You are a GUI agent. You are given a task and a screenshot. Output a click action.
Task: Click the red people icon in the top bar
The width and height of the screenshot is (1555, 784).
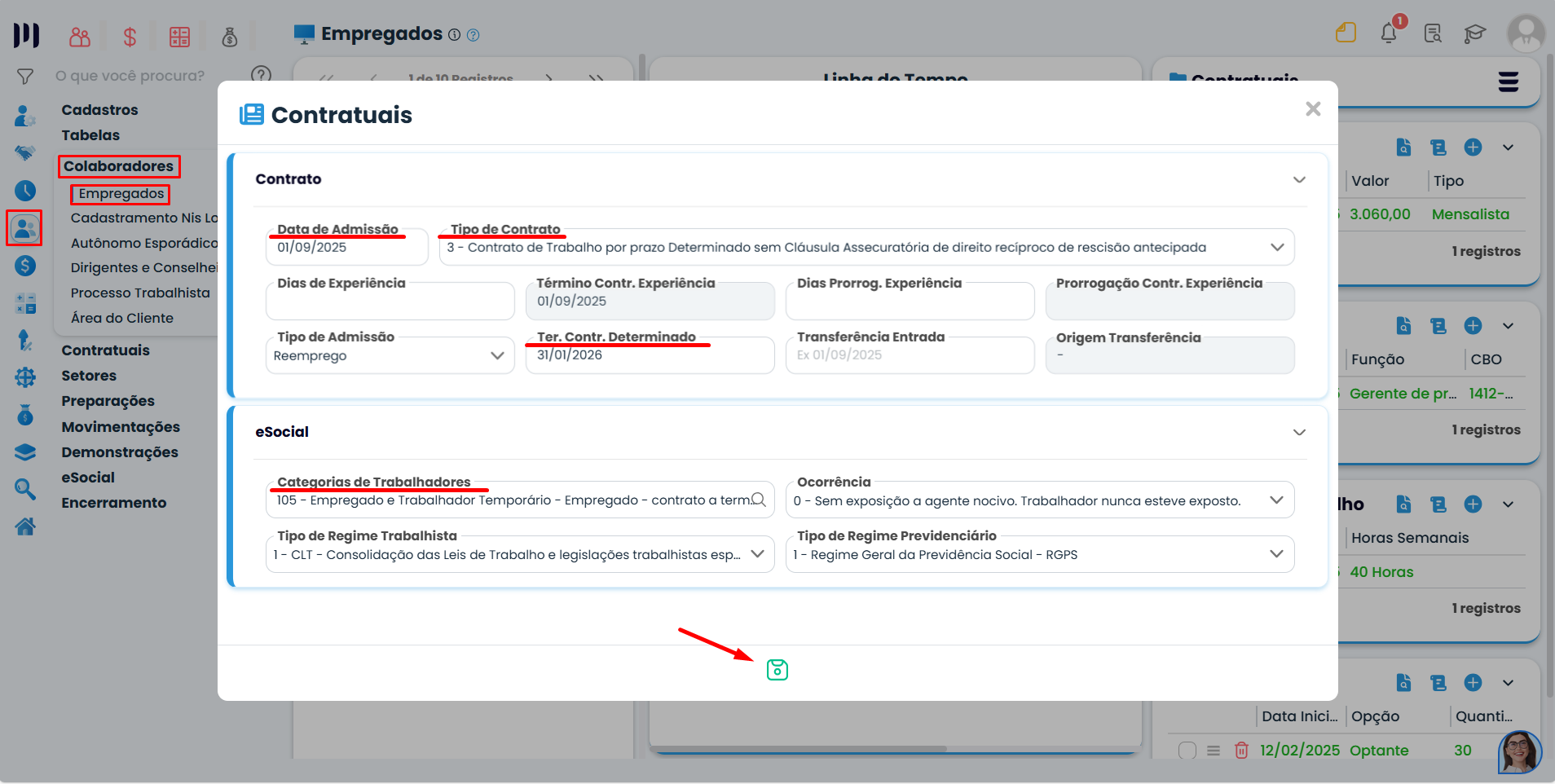tap(80, 37)
